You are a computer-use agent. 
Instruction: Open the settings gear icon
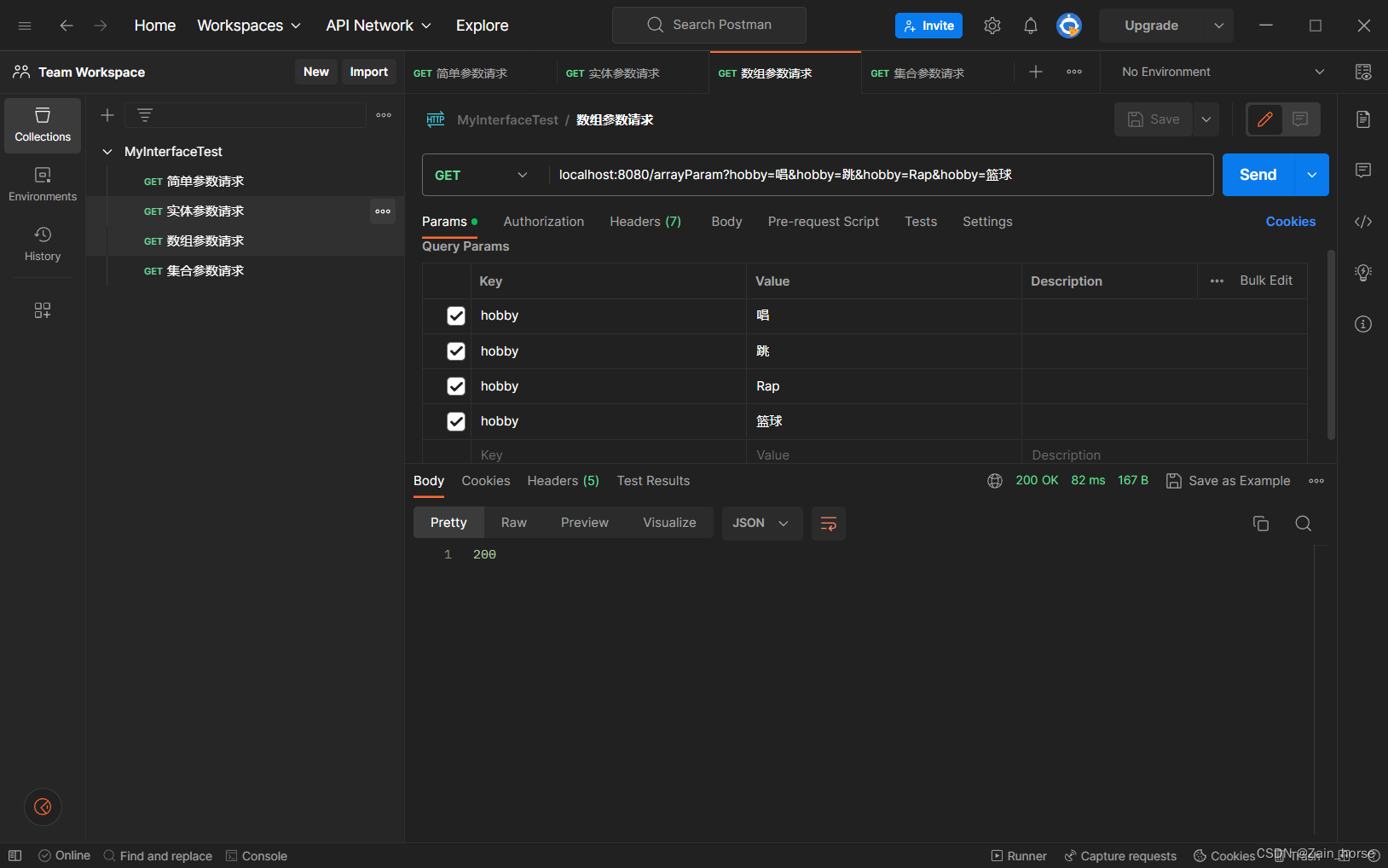tap(992, 26)
